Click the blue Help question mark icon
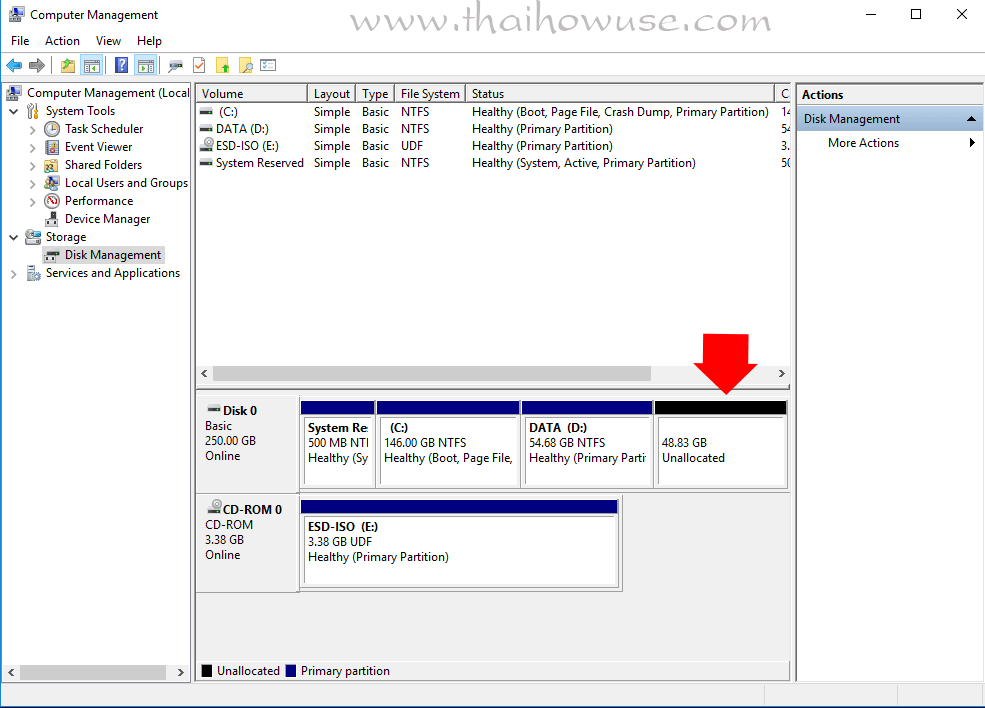Image resolution: width=985 pixels, height=708 pixels. pos(122,65)
